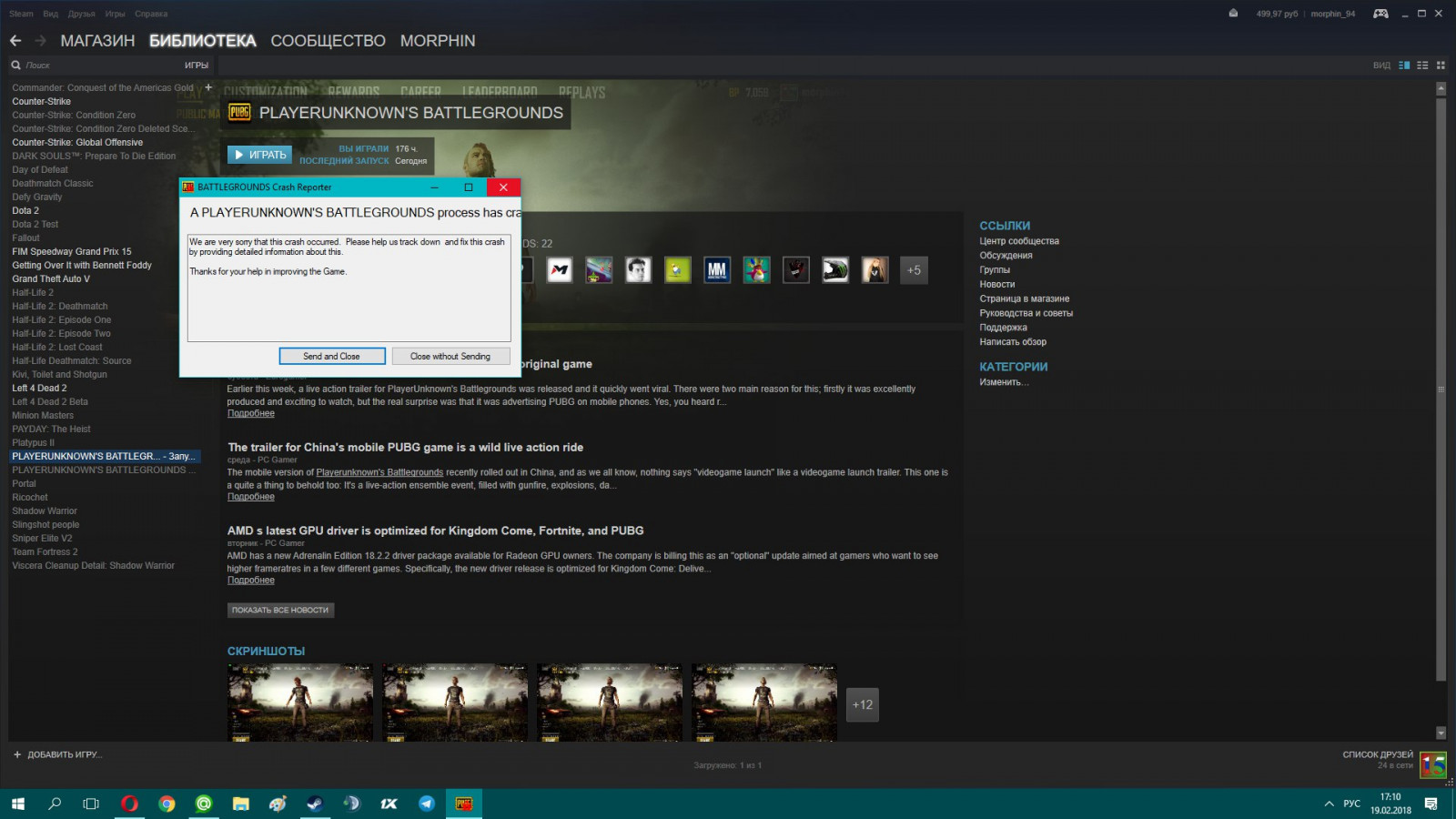Launch Big Picture mode controller icon
Screen dimensions: 1456x819
(x=1380, y=14)
